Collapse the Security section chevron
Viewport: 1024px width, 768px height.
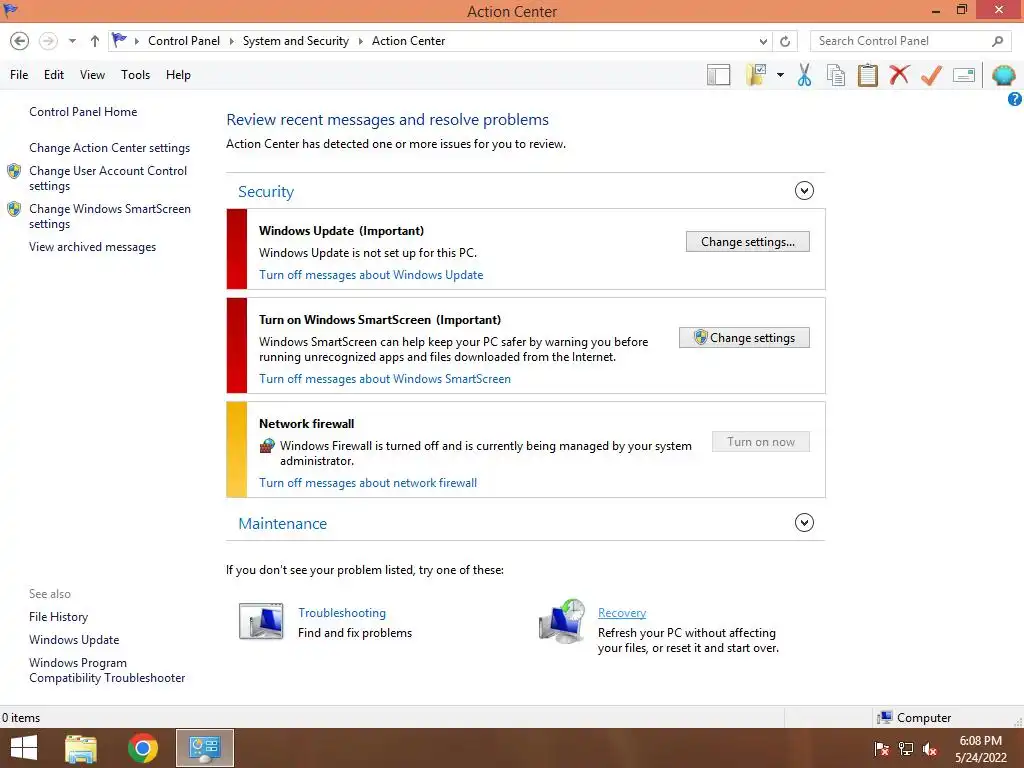(x=804, y=191)
